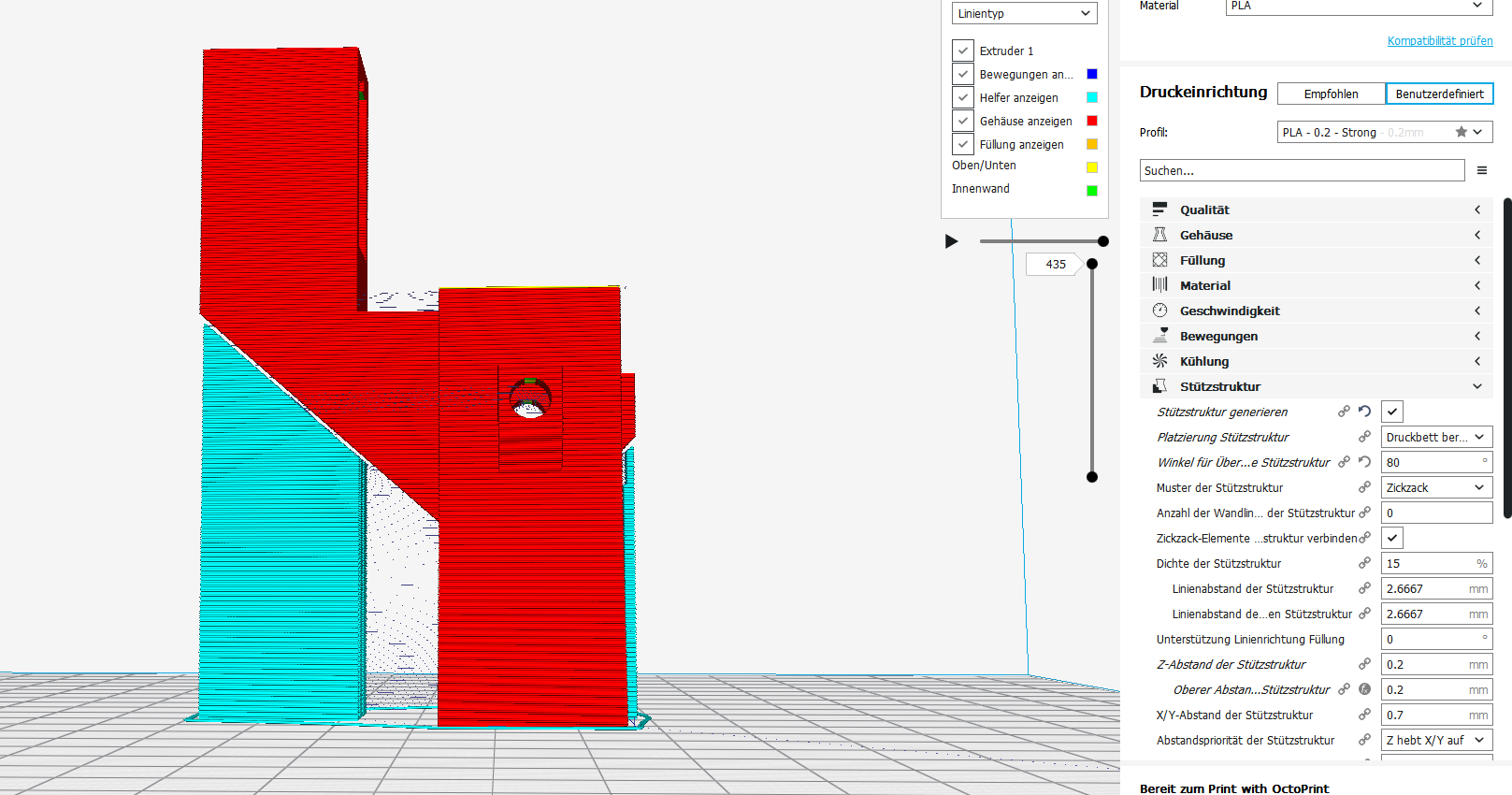The image size is (1512, 795).
Task: Click link icon beside 'Anzahl der Wandlinien'
Action: click(x=1365, y=513)
